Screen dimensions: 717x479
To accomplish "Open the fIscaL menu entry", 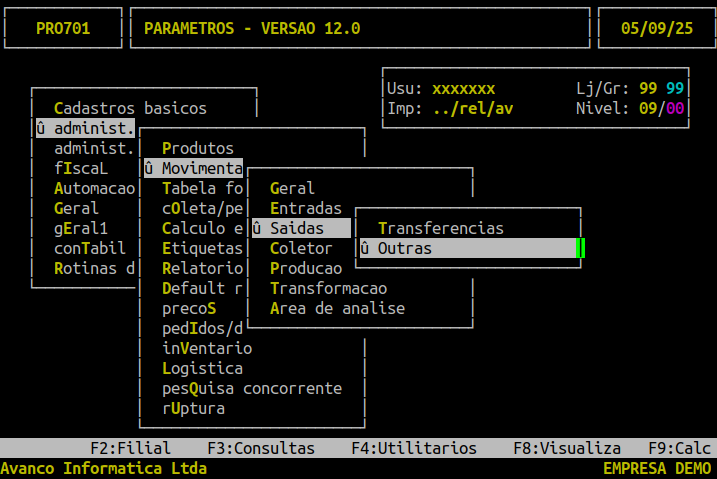I will pyautogui.click(x=81, y=169).
